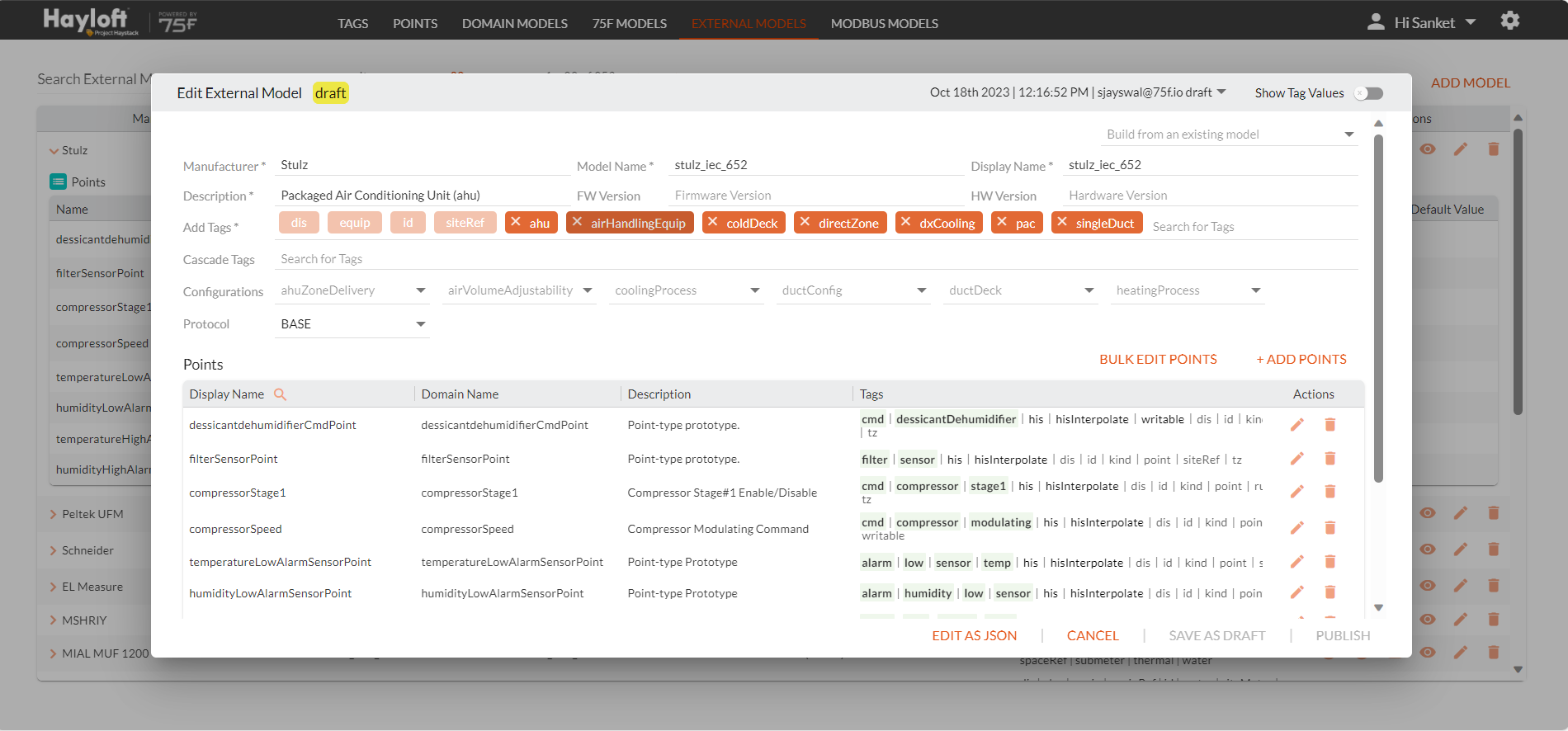Delete the Peltek UFM model in background
Image resolution: width=1568 pixels, height=731 pixels.
[1493, 513]
